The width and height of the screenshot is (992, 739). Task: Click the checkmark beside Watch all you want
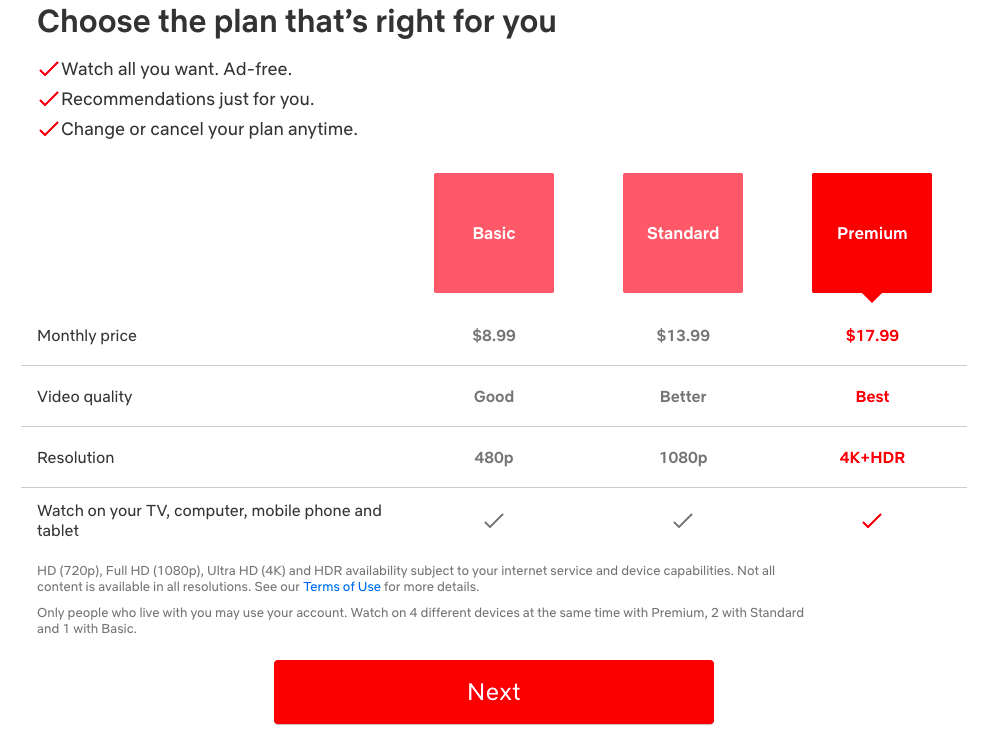49,69
